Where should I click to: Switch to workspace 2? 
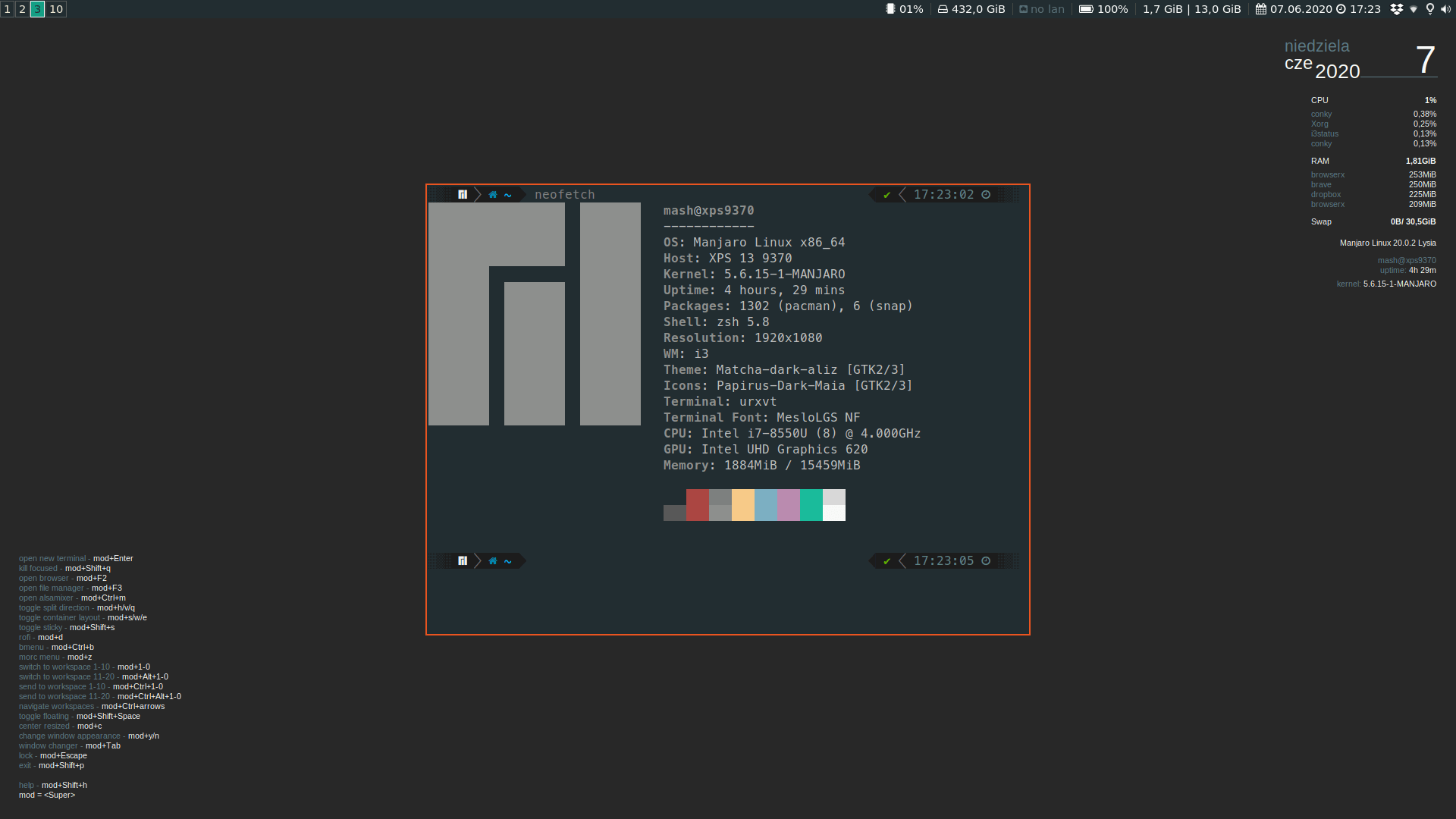22,9
